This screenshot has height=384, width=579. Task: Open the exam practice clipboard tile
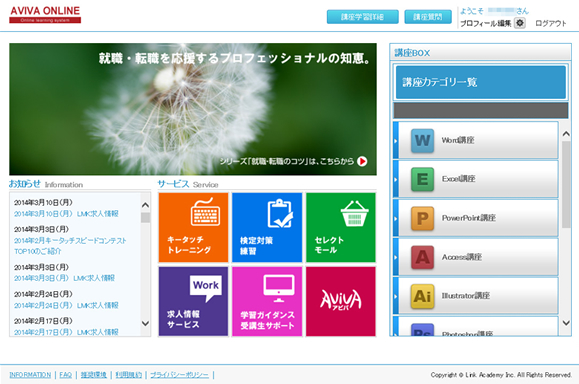[x=267, y=227]
